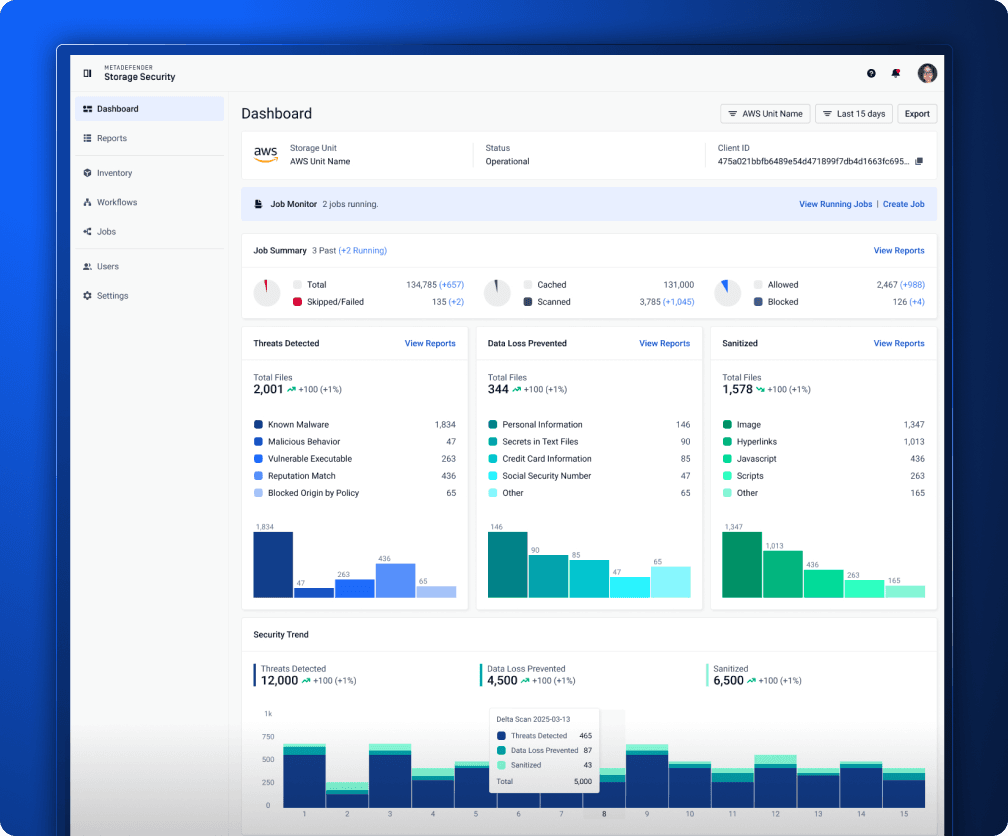Click the day 15 bar in Security Trend
This screenshot has width=1008, height=836.
click(904, 788)
